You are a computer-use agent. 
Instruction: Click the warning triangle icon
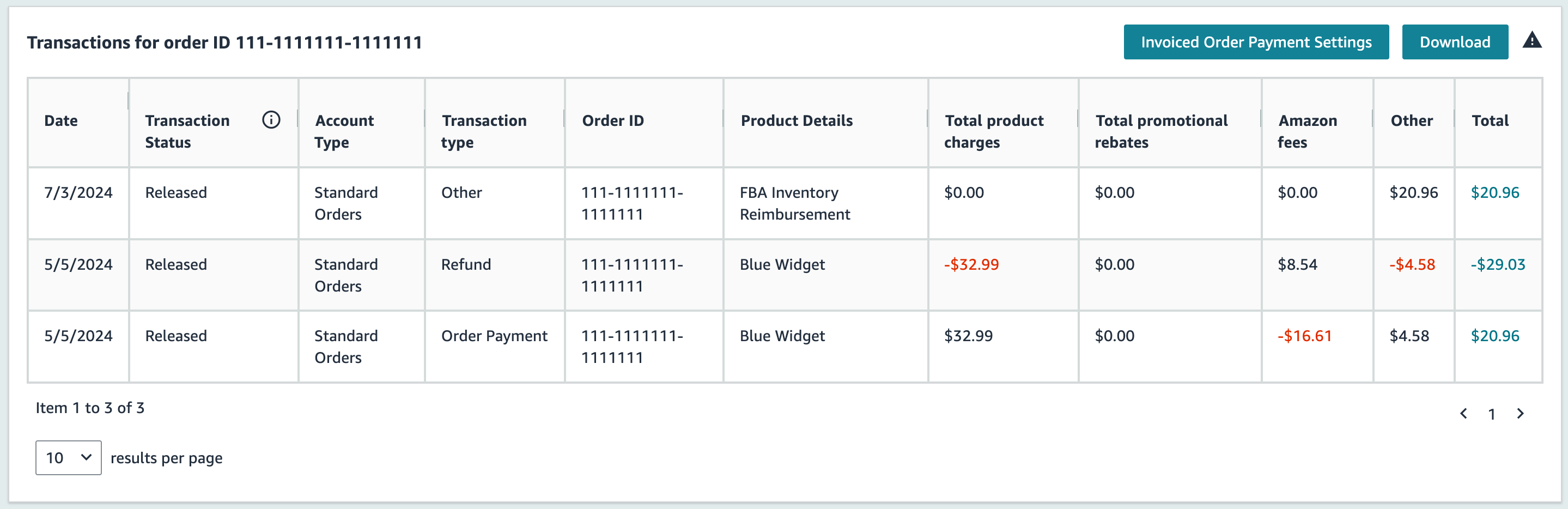pyautogui.click(x=1531, y=41)
